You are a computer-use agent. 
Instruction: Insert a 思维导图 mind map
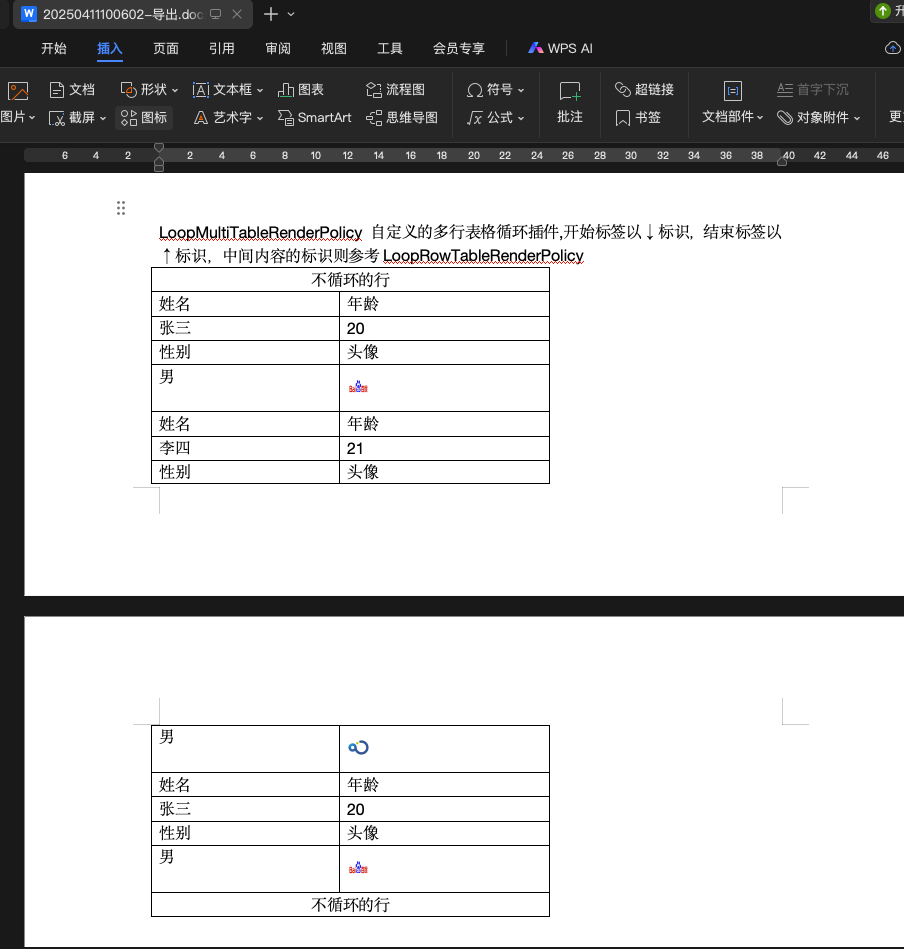[401, 118]
